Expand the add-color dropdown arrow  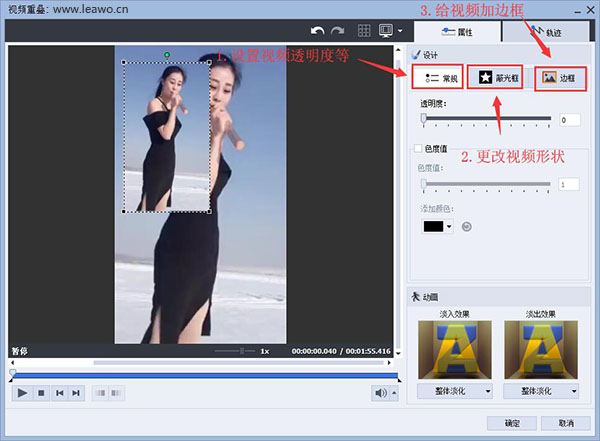(449, 226)
